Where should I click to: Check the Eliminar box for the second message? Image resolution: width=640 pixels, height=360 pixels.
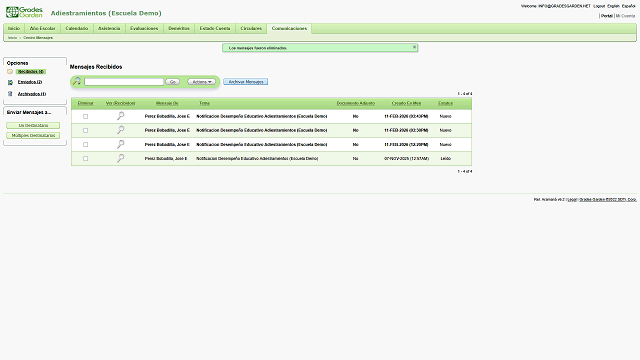pos(85,130)
